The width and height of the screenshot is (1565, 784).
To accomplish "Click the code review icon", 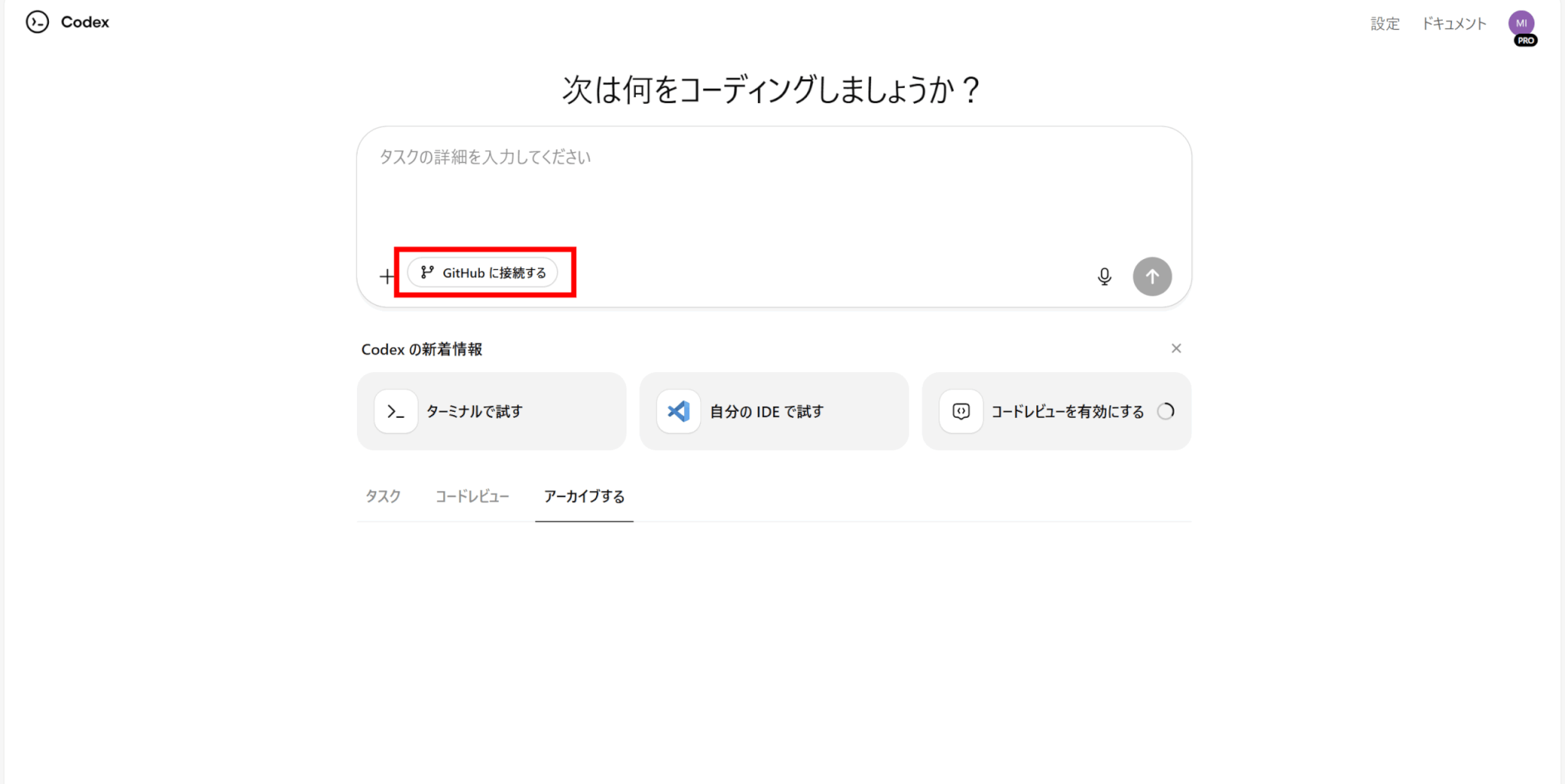I will pyautogui.click(x=961, y=411).
